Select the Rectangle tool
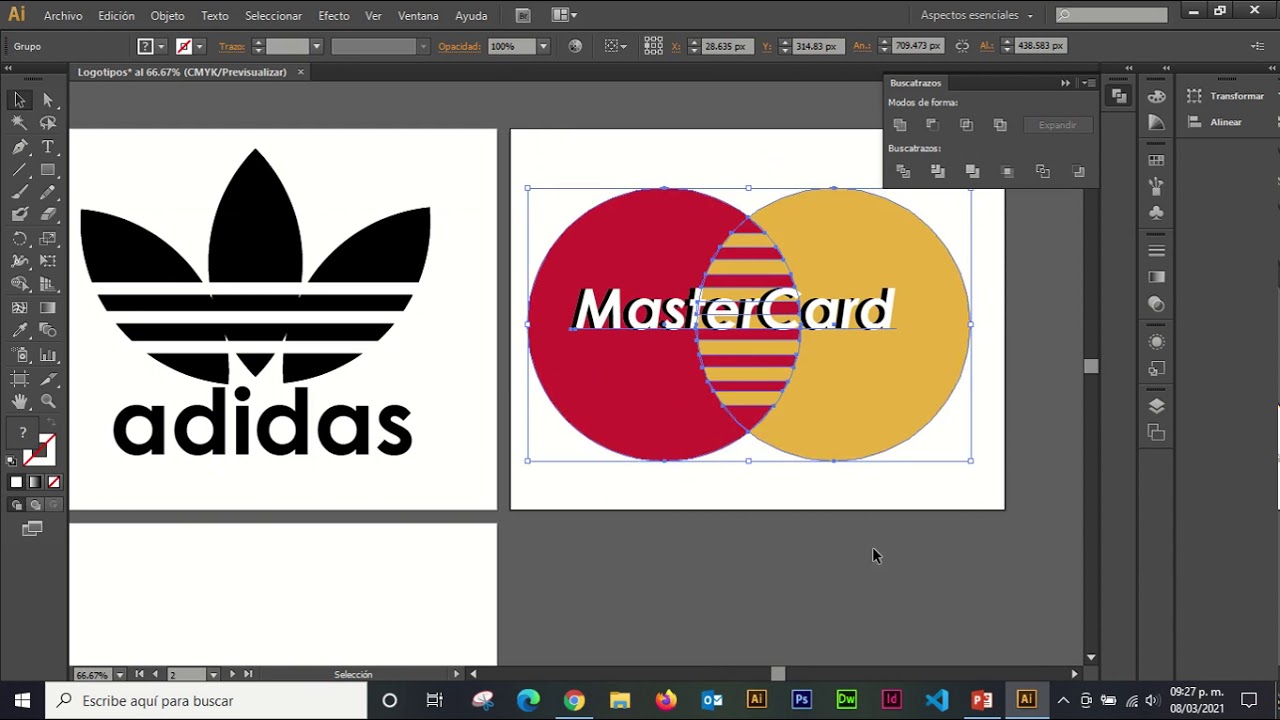The height and width of the screenshot is (720, 1280). pyautogui.click(x=47, y=170)
